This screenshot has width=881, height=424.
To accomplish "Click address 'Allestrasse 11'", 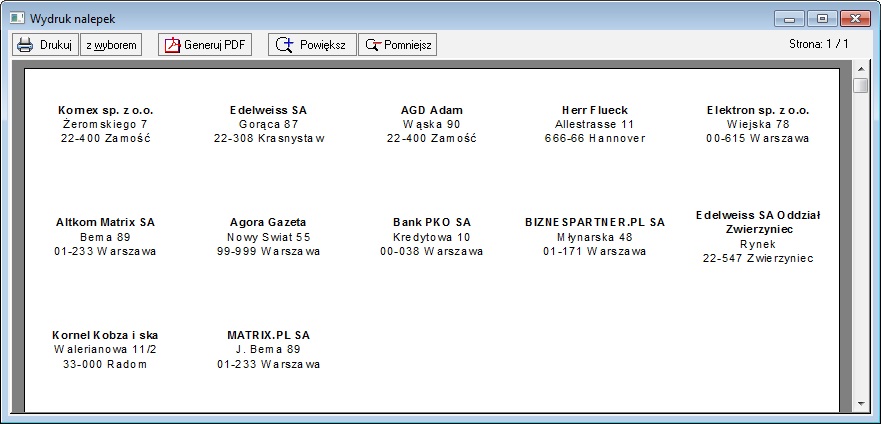I will pos(594,124).
